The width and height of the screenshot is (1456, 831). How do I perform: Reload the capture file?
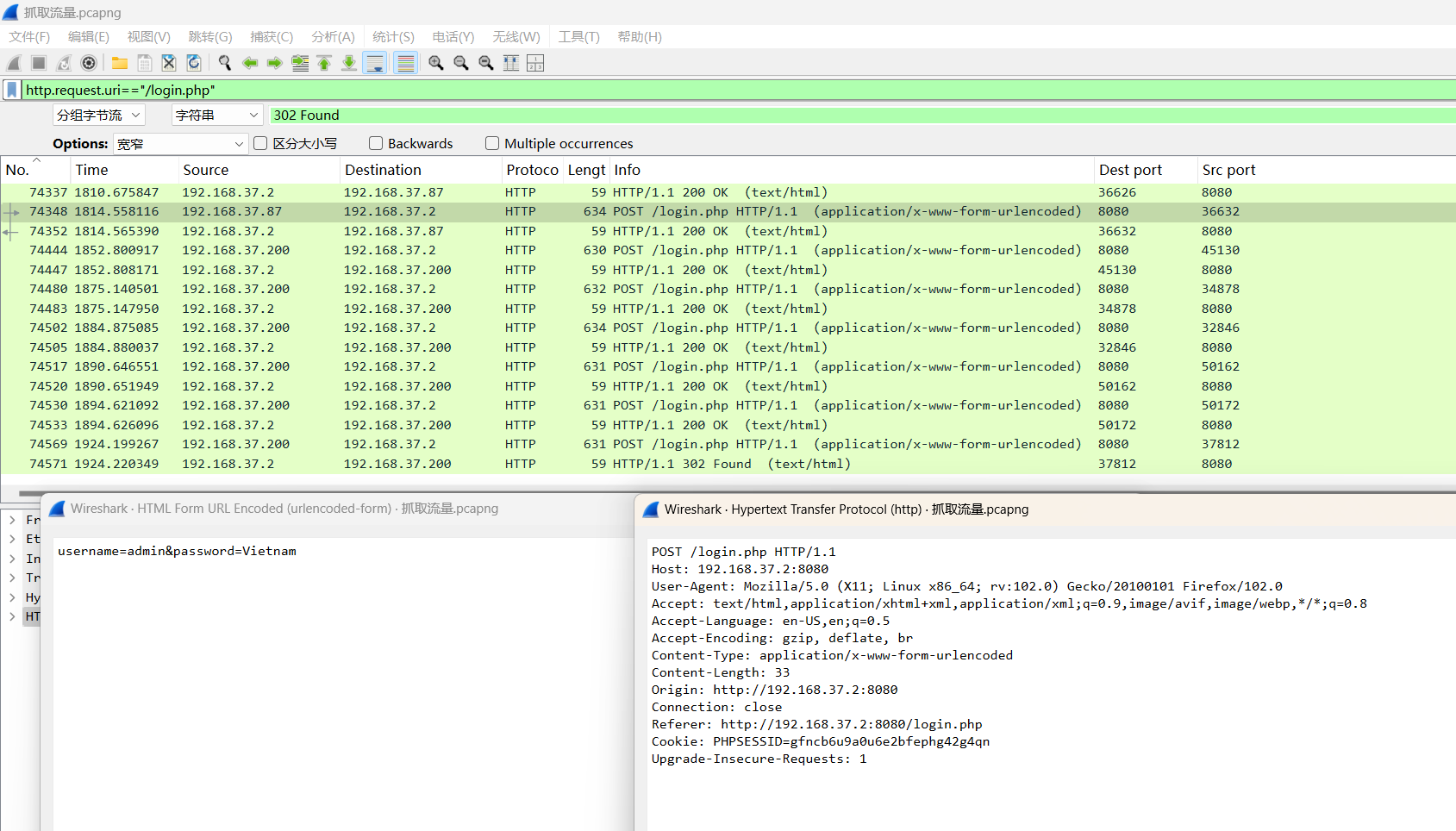194,63
